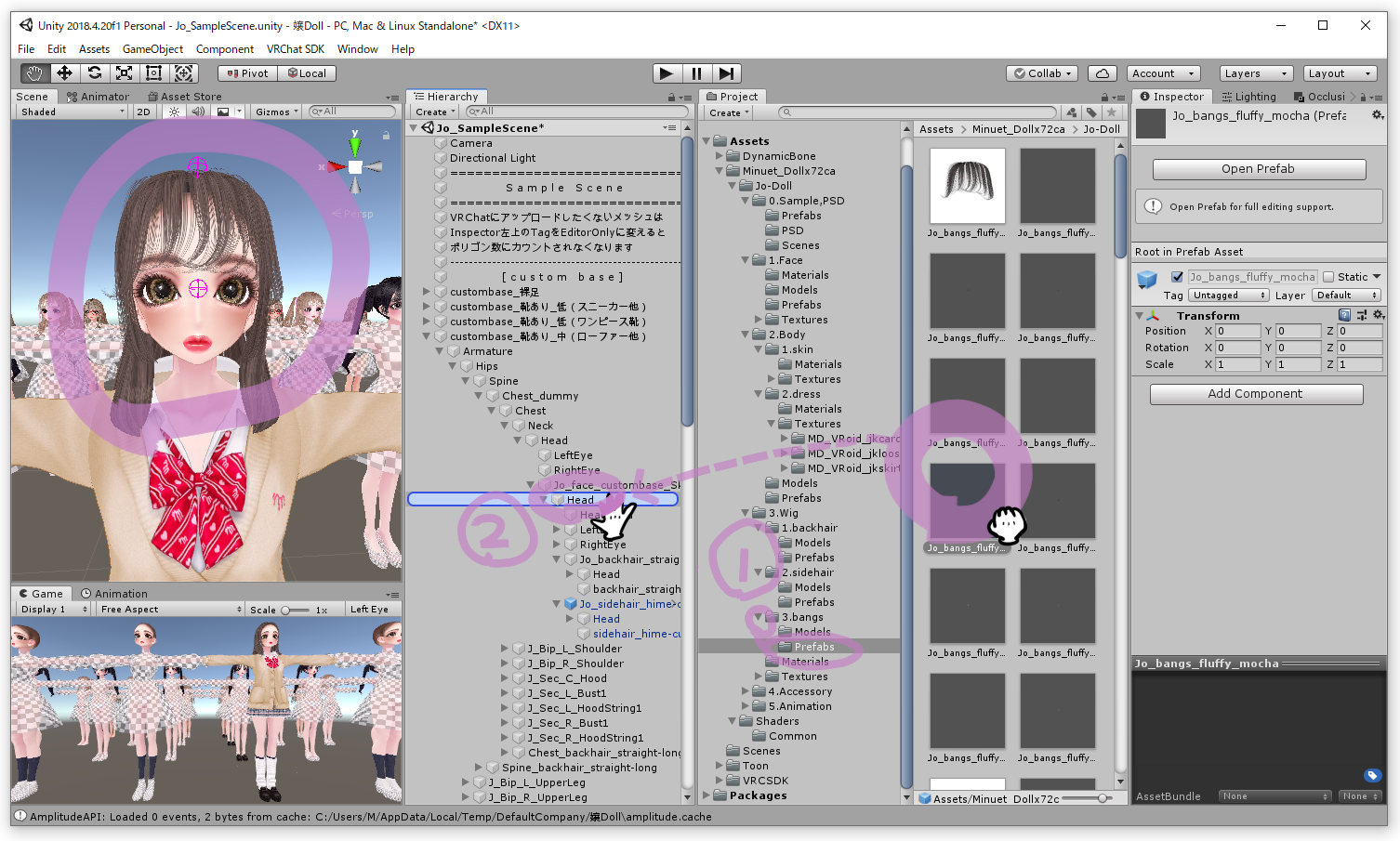Open Transform component help icon
This screenshot has height=841, width=1400.
[x=1344, y=315]
